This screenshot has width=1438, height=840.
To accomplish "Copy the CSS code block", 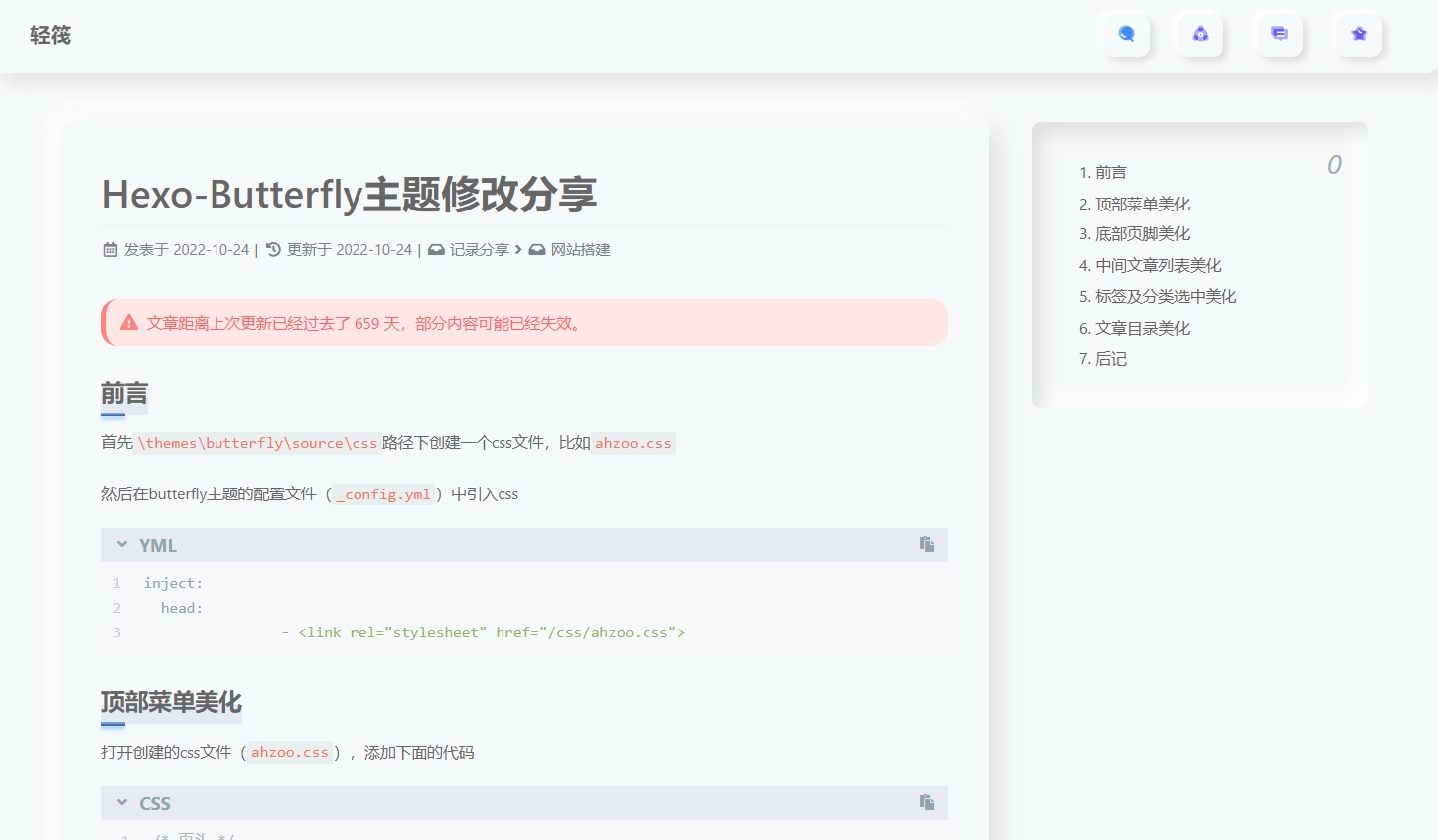I will click(x=927, y=802).
